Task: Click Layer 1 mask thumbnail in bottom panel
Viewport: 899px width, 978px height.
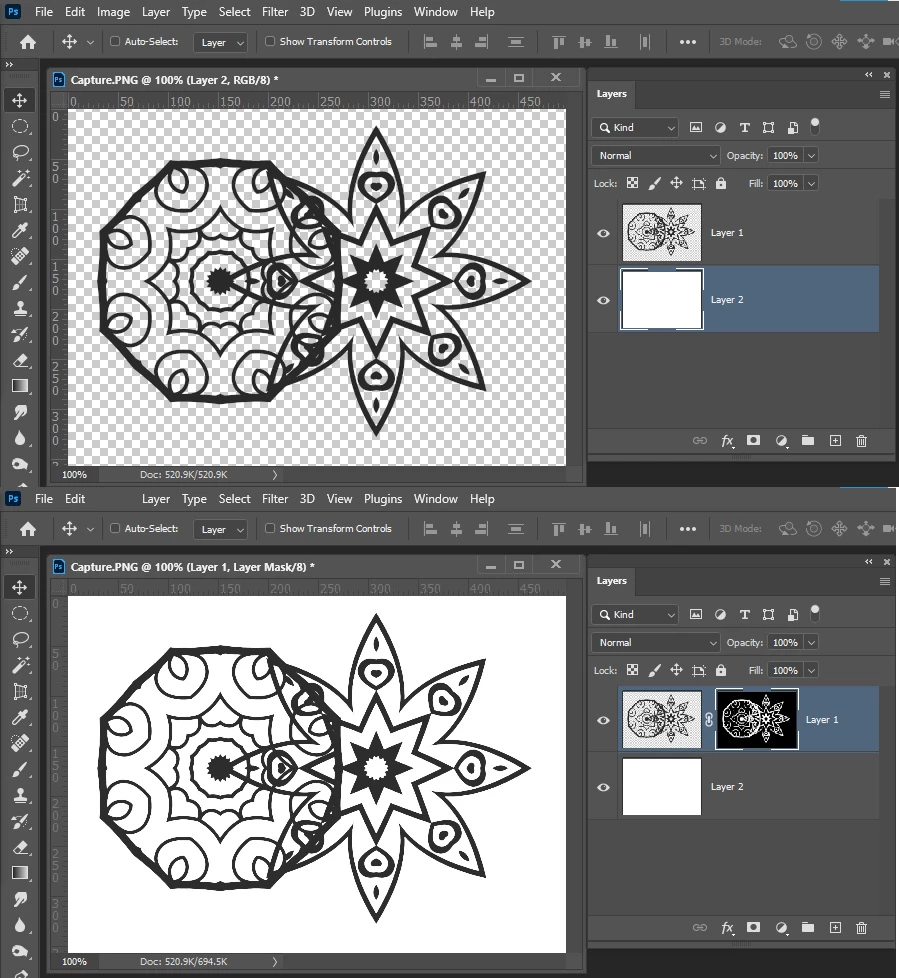Action: [757, 719]
